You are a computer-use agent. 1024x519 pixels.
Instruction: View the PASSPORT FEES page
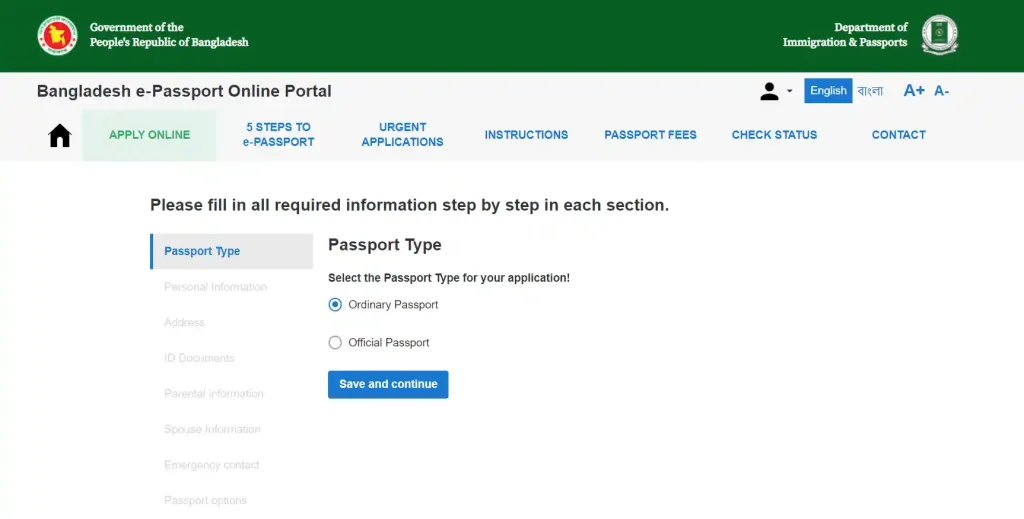pyautogui.click(x=650, y=135)
